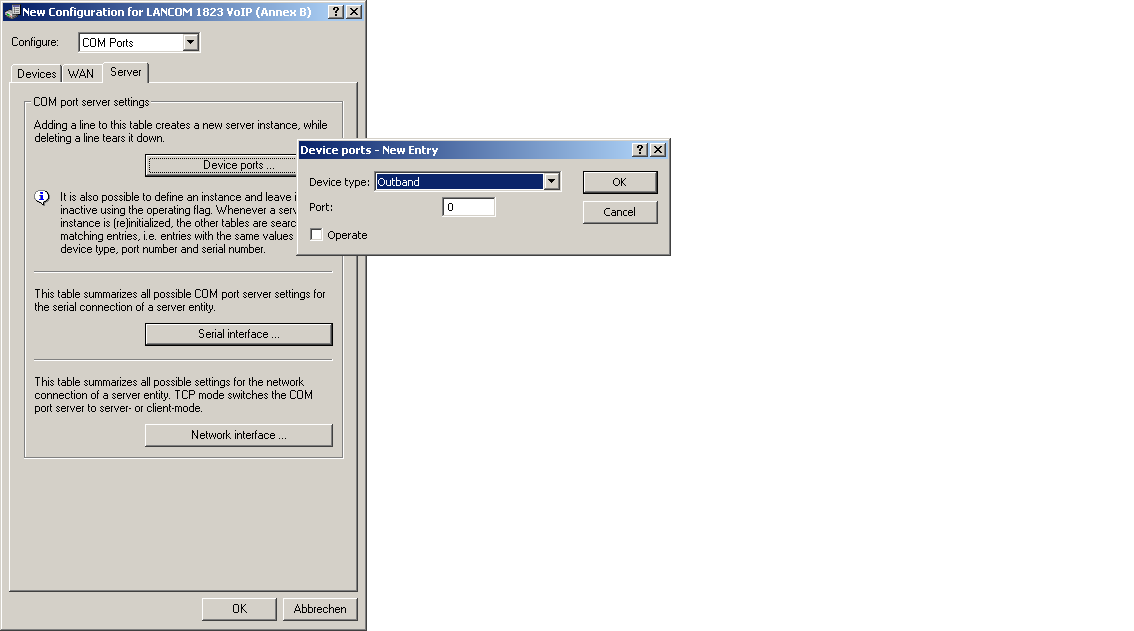Expand the Configure dropdown set to COM Ports
The width and height of the screenshot is (1134, 631).
tap(191, 43)
